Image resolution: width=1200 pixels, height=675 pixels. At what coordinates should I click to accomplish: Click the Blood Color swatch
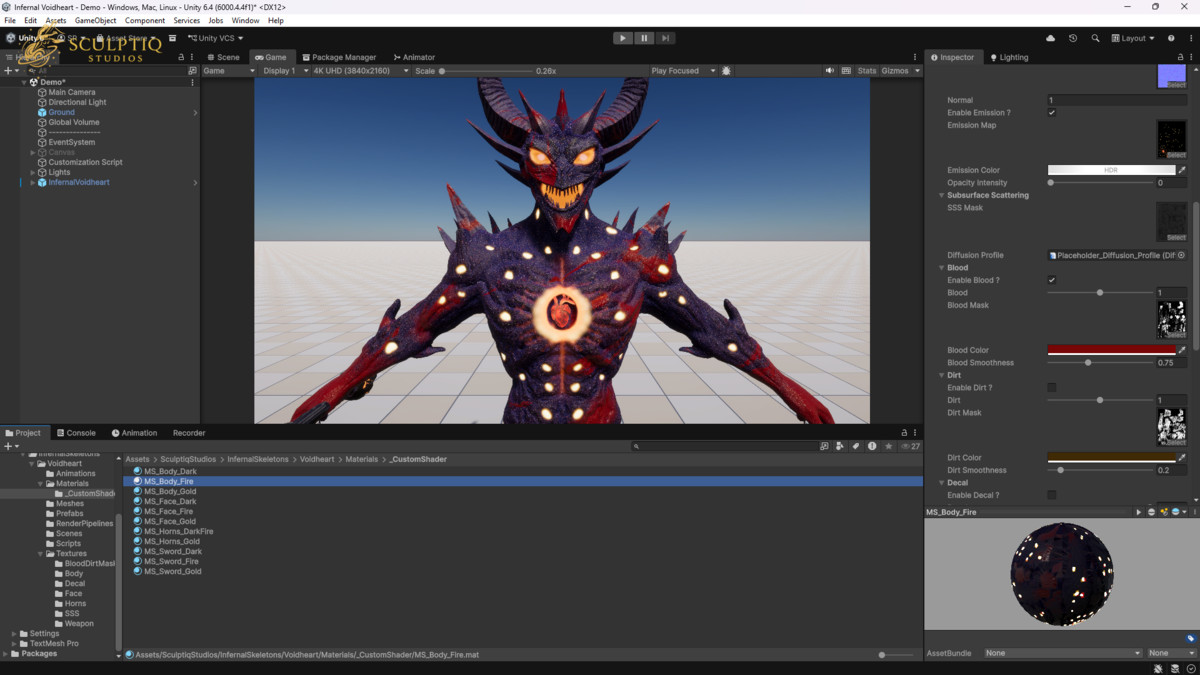tap(1111, 350)
